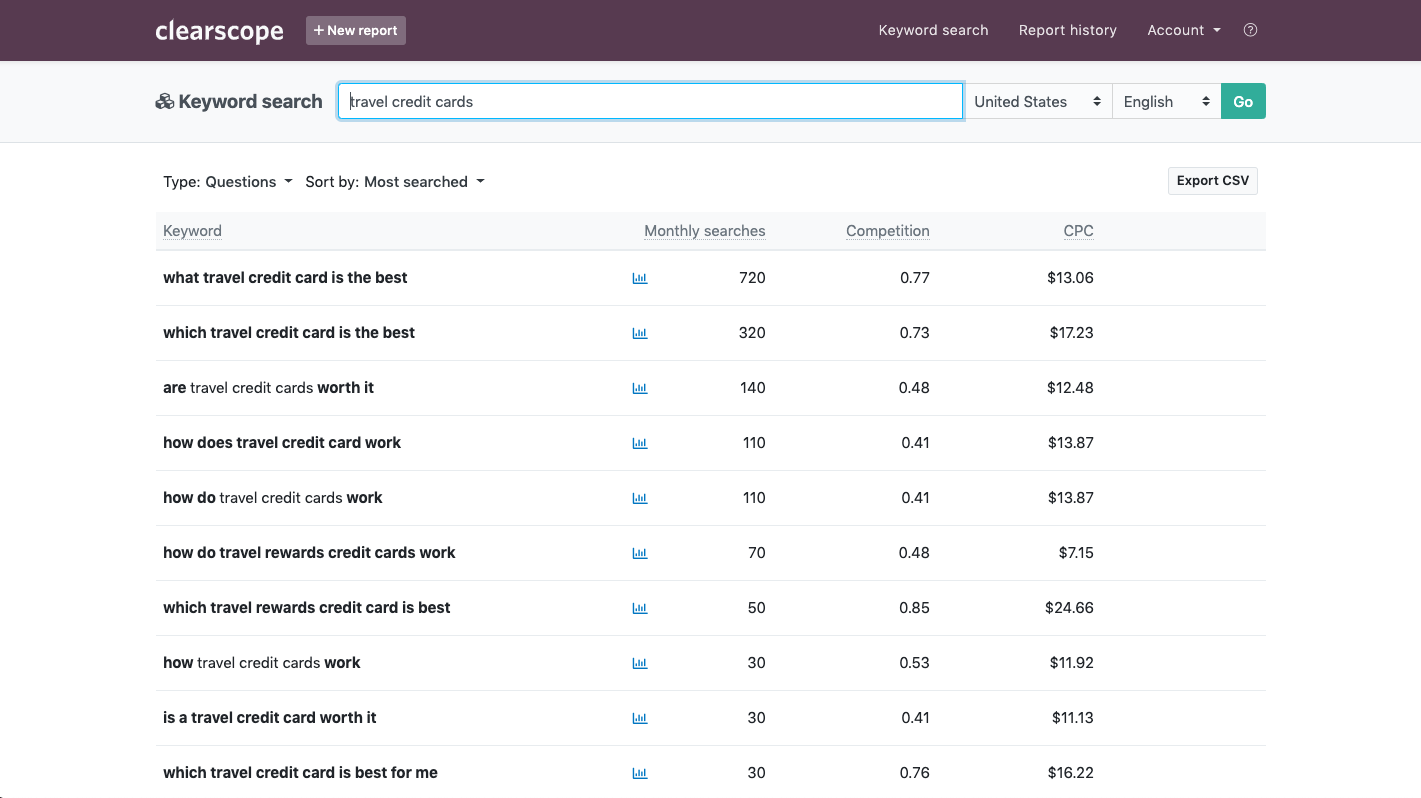This screenshot has width=1421, height=798.
Task: Create a New report
Action: (356, 31)
